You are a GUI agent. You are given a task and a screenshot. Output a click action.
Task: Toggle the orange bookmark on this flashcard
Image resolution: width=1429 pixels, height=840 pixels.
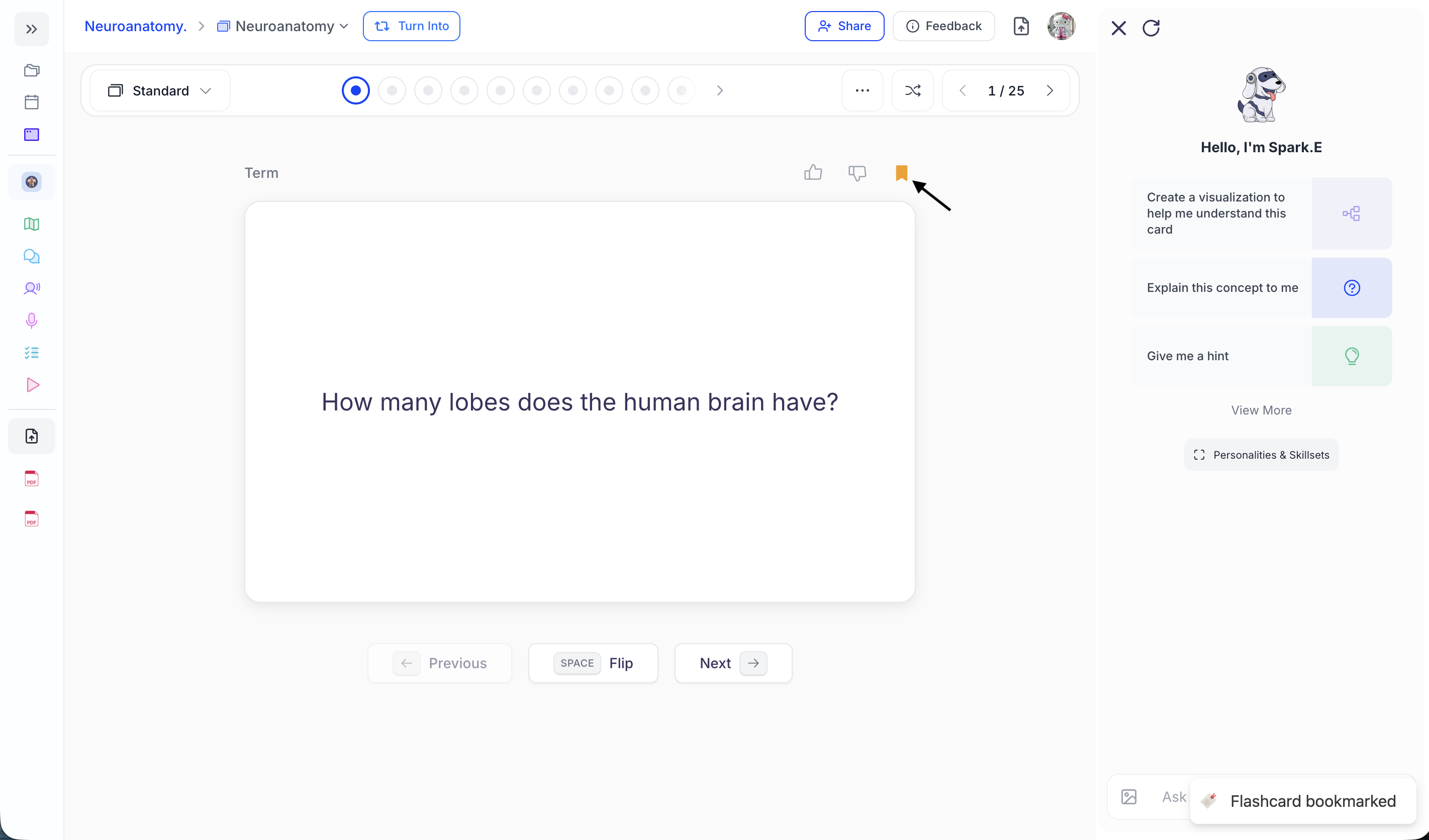[x=901, y=173]
